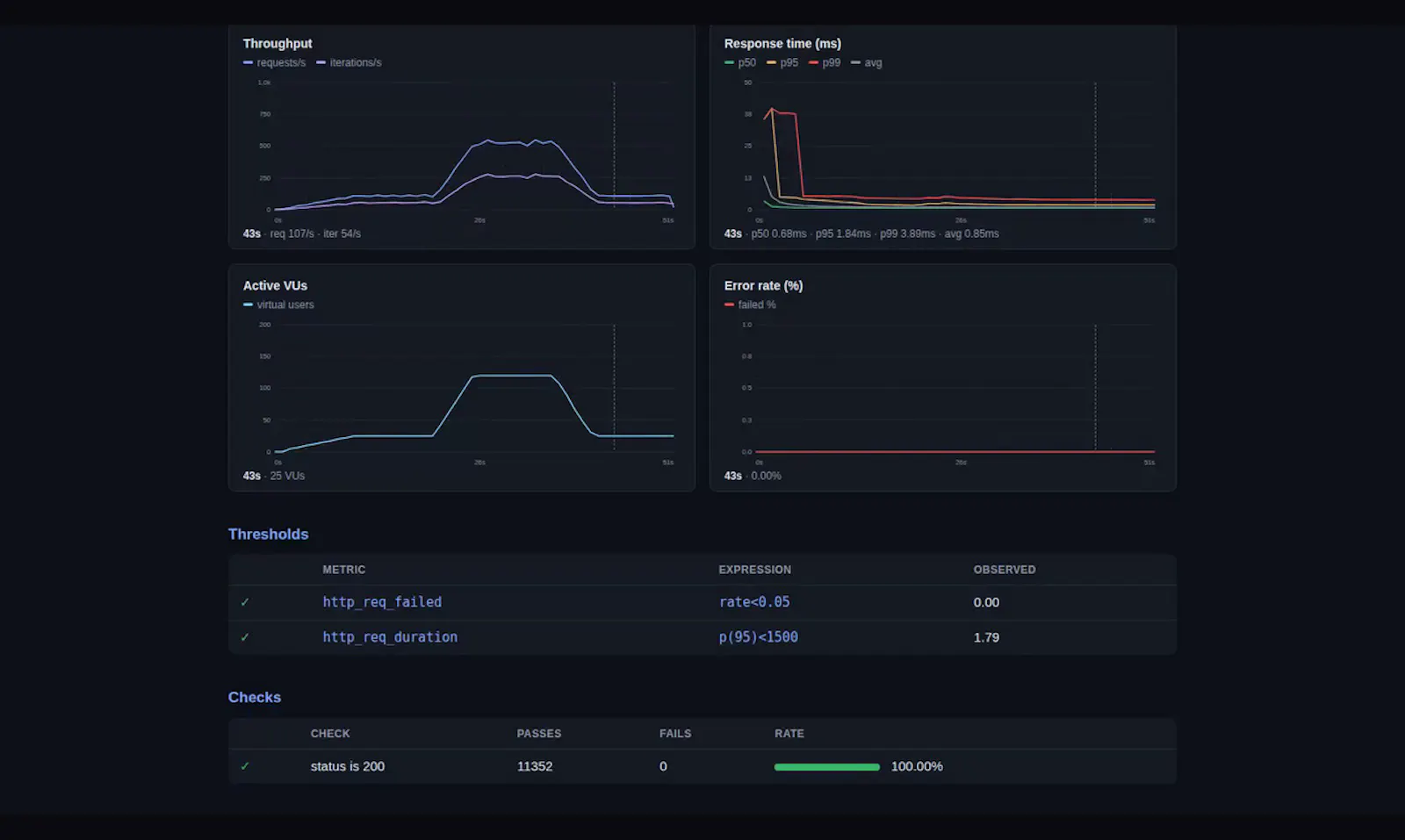This screenshot has height=840, width=1405.
Task: Click the RATE column header
Action: [789, 734]
